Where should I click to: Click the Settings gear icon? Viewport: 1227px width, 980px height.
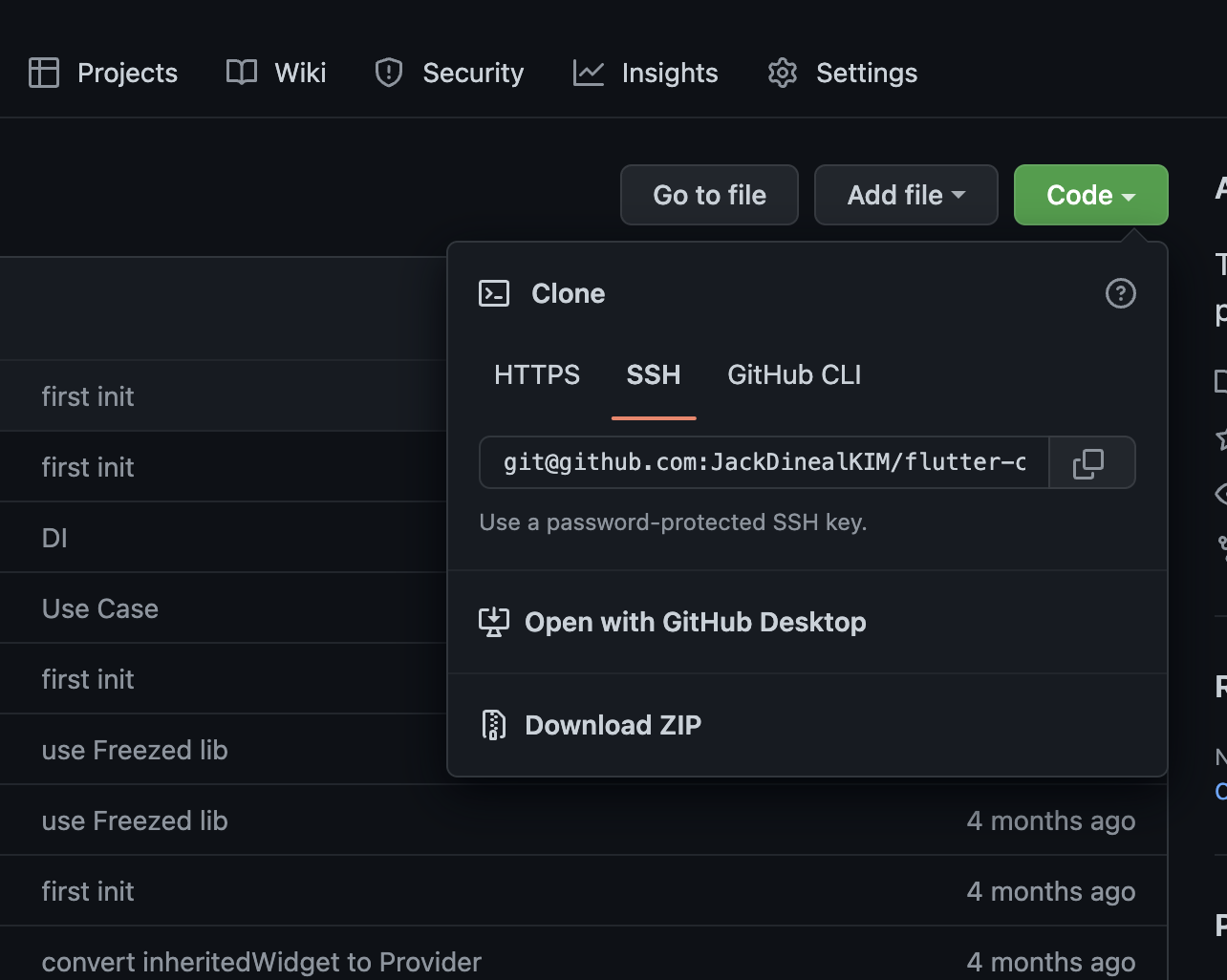783,73
